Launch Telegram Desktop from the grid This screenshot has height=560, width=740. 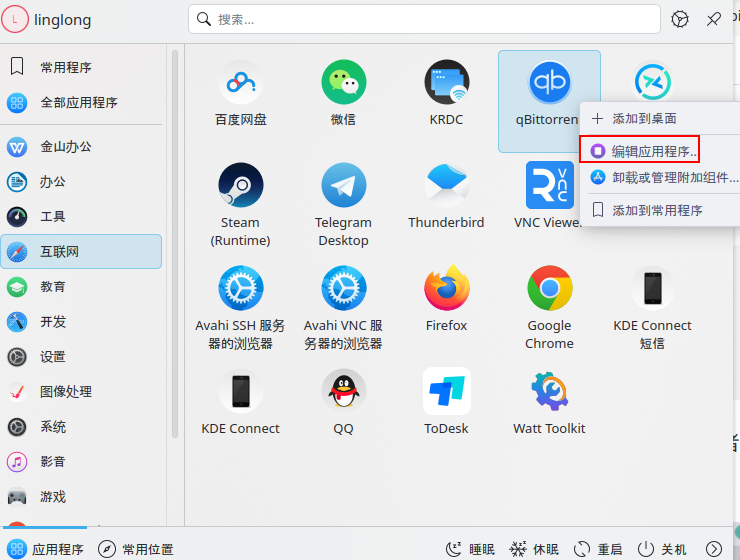(343, 186)
